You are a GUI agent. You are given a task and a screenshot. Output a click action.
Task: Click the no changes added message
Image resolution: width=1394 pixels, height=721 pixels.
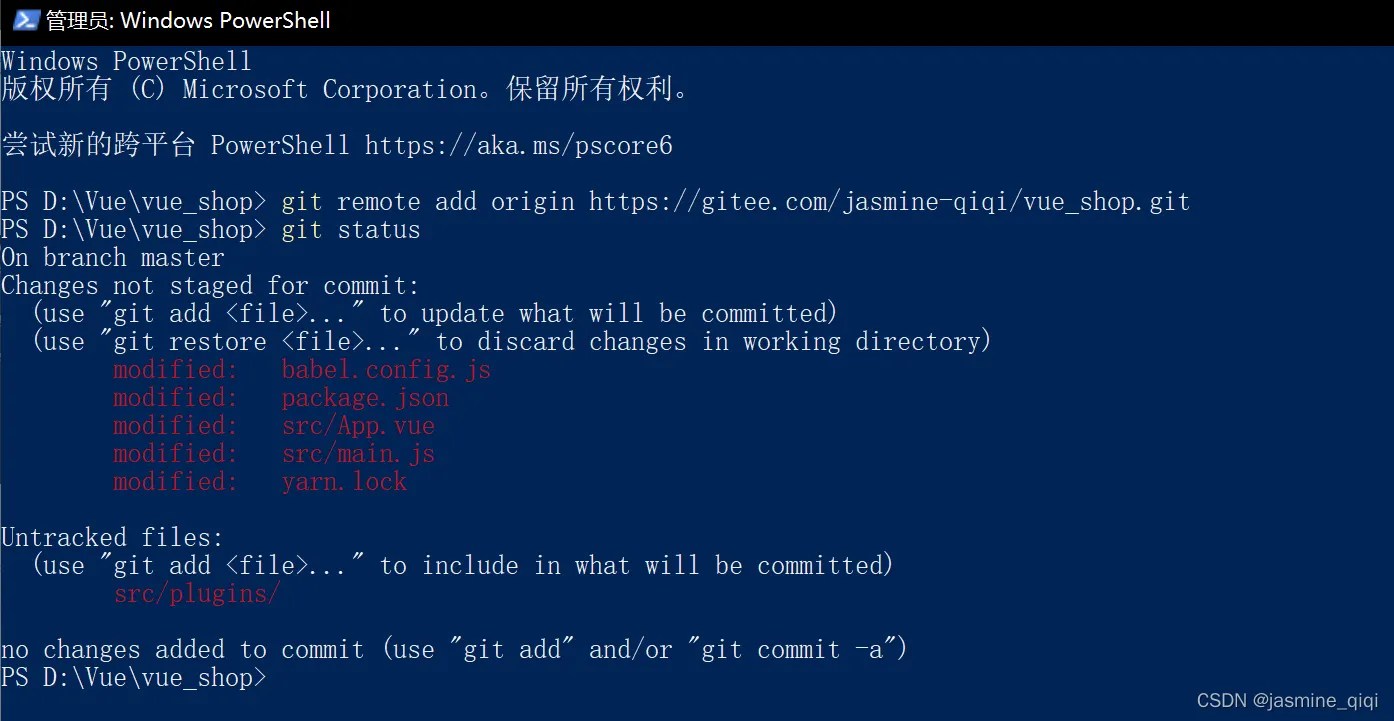pos(454,650)
